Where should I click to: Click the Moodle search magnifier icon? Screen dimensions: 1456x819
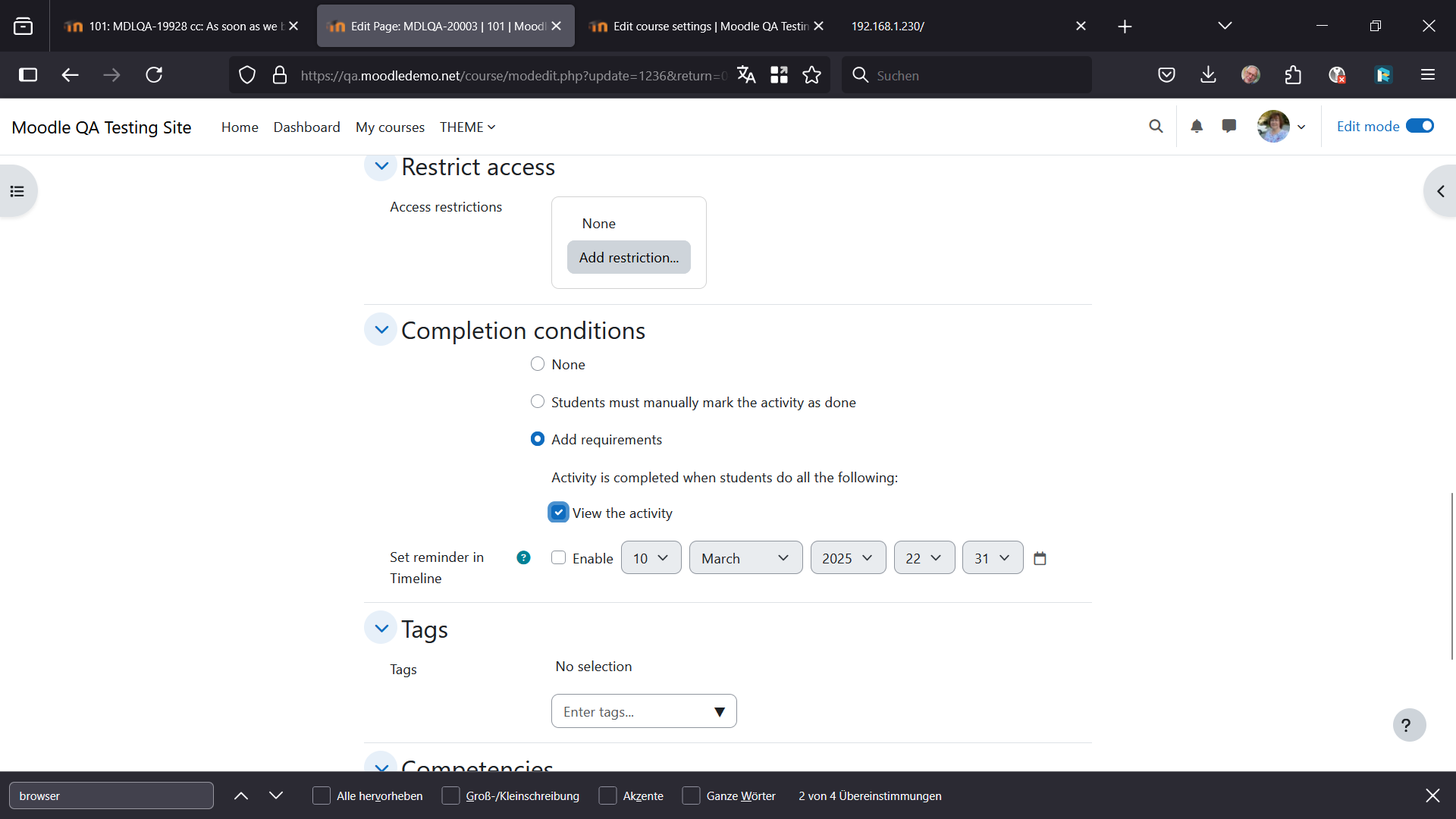1156,127
